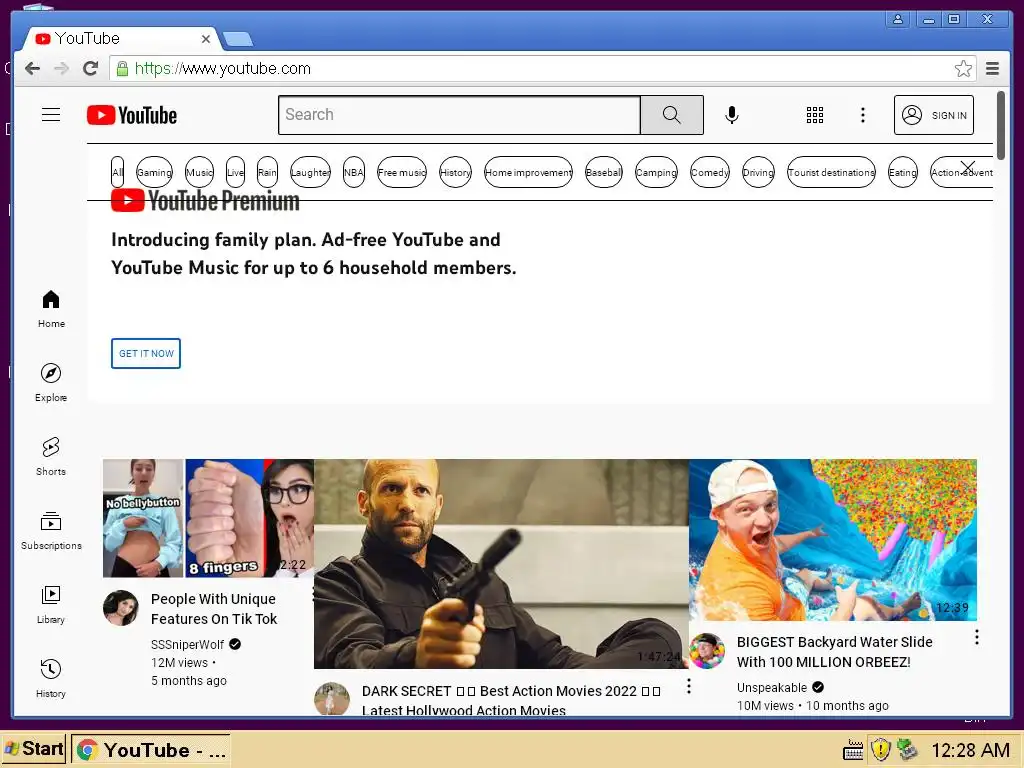The image size is (1024, 768).
Task: Activate voice search microphone
Action: pyautogui.click(x=732, y=115)
